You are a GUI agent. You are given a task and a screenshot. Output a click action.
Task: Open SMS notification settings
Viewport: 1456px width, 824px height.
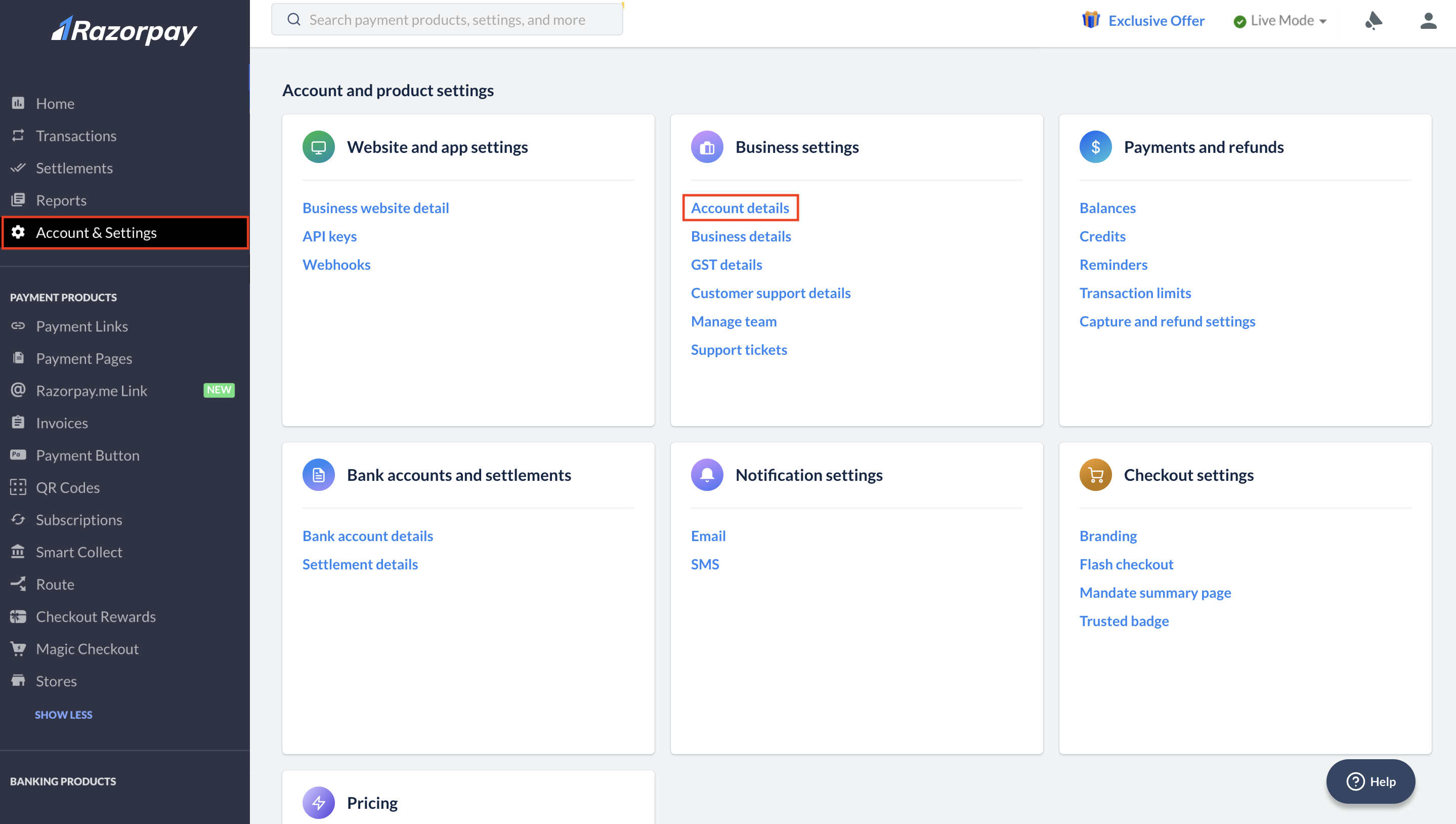tap(705, 564)
